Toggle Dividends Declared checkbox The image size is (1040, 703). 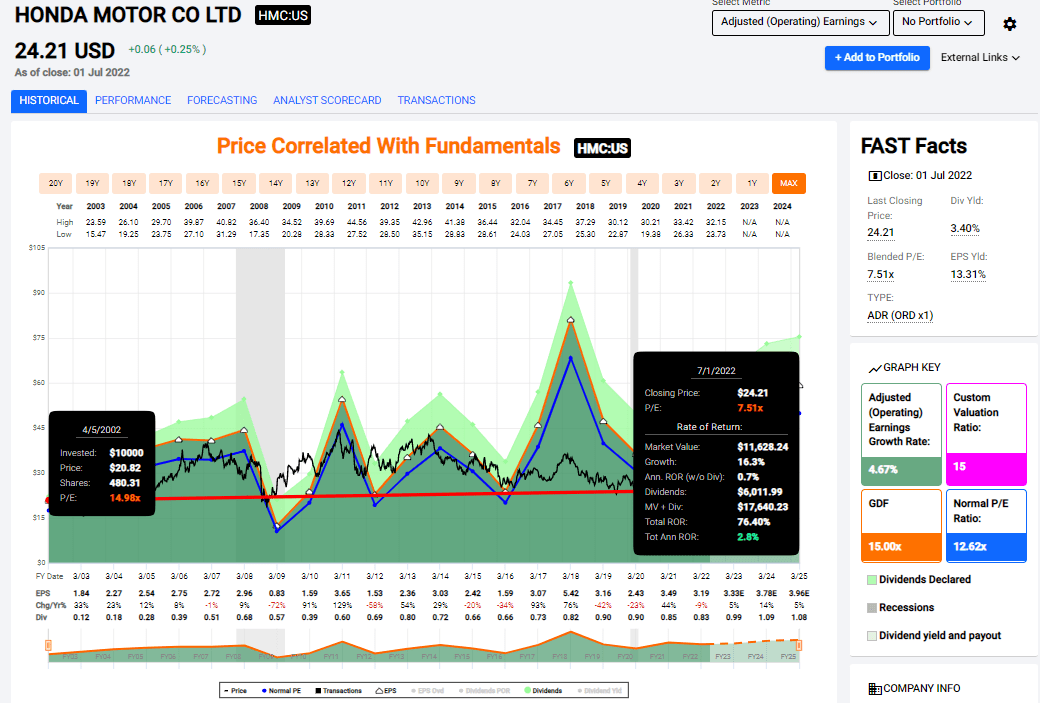coord(872,580)
